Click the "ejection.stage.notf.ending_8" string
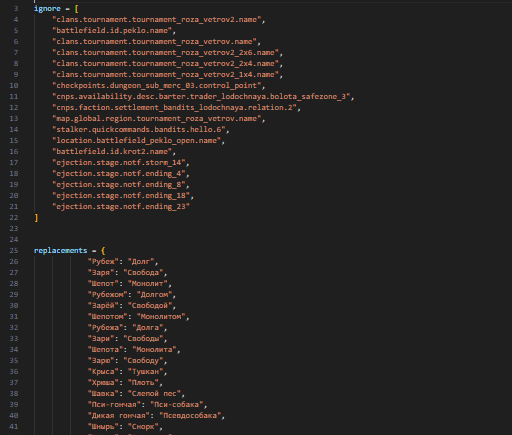The width and height of the screenshot is (512, 435). tap(119, 185)
